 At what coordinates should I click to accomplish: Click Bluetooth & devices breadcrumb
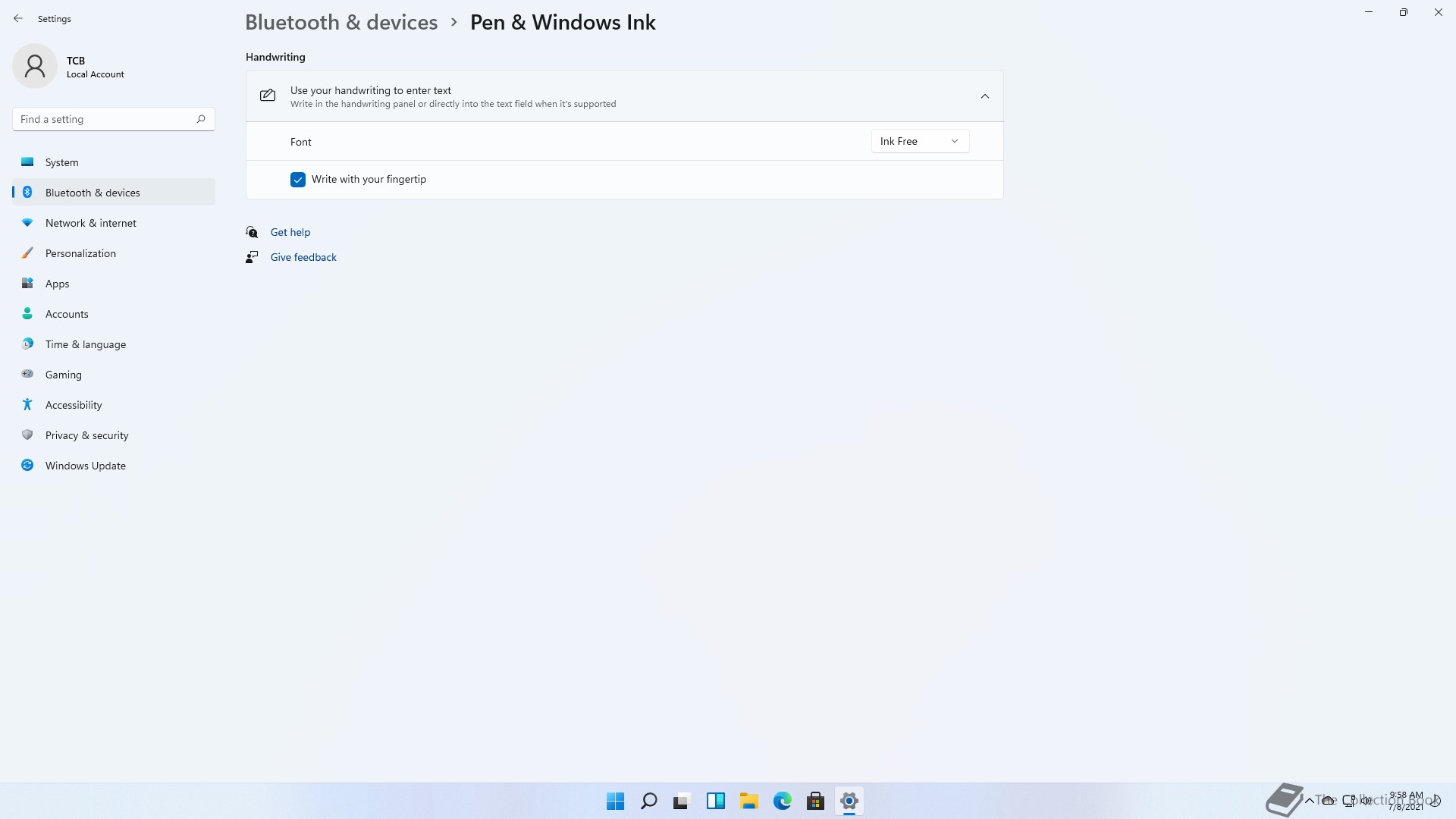pyautogui.click(x=341, y=22)
